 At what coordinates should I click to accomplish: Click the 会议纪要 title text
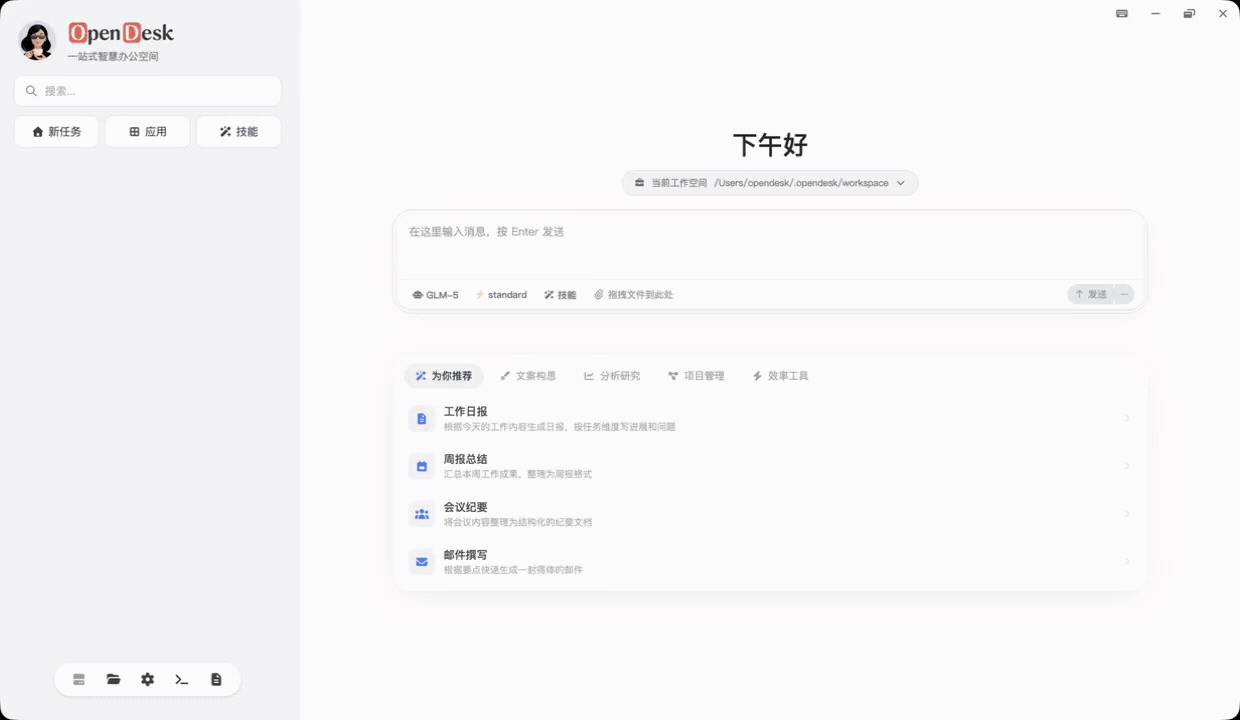pos(465,507)
